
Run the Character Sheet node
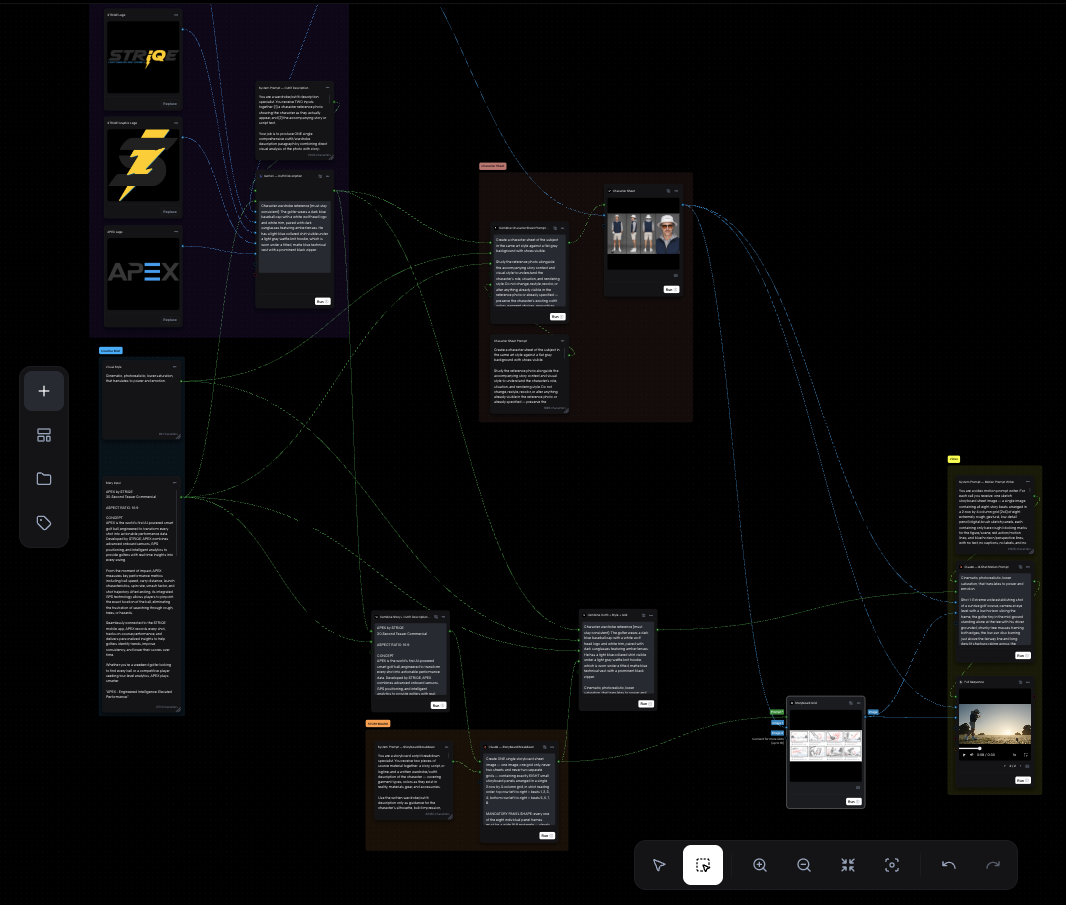[671, 290]
